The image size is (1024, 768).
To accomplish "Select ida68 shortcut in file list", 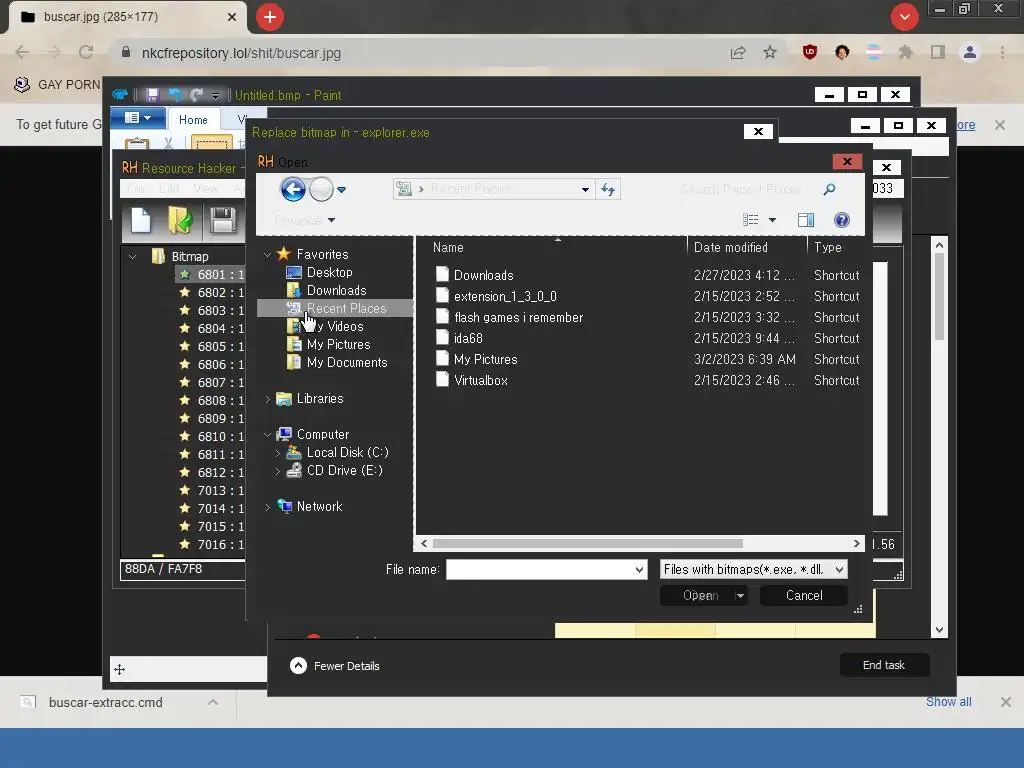I will click(468, 338).
